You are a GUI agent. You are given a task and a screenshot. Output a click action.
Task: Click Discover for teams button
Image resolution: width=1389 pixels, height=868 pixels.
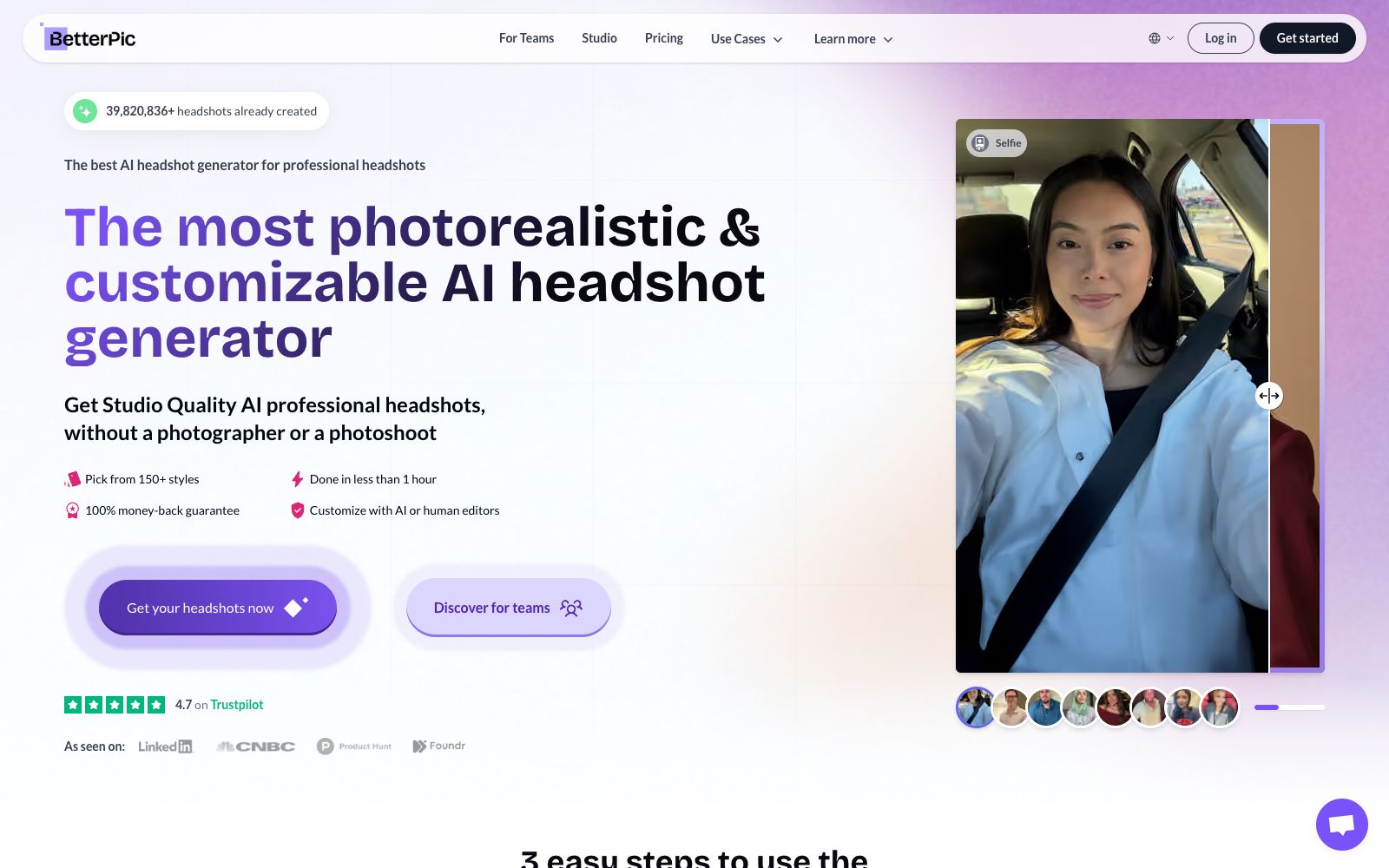point(509,608)
